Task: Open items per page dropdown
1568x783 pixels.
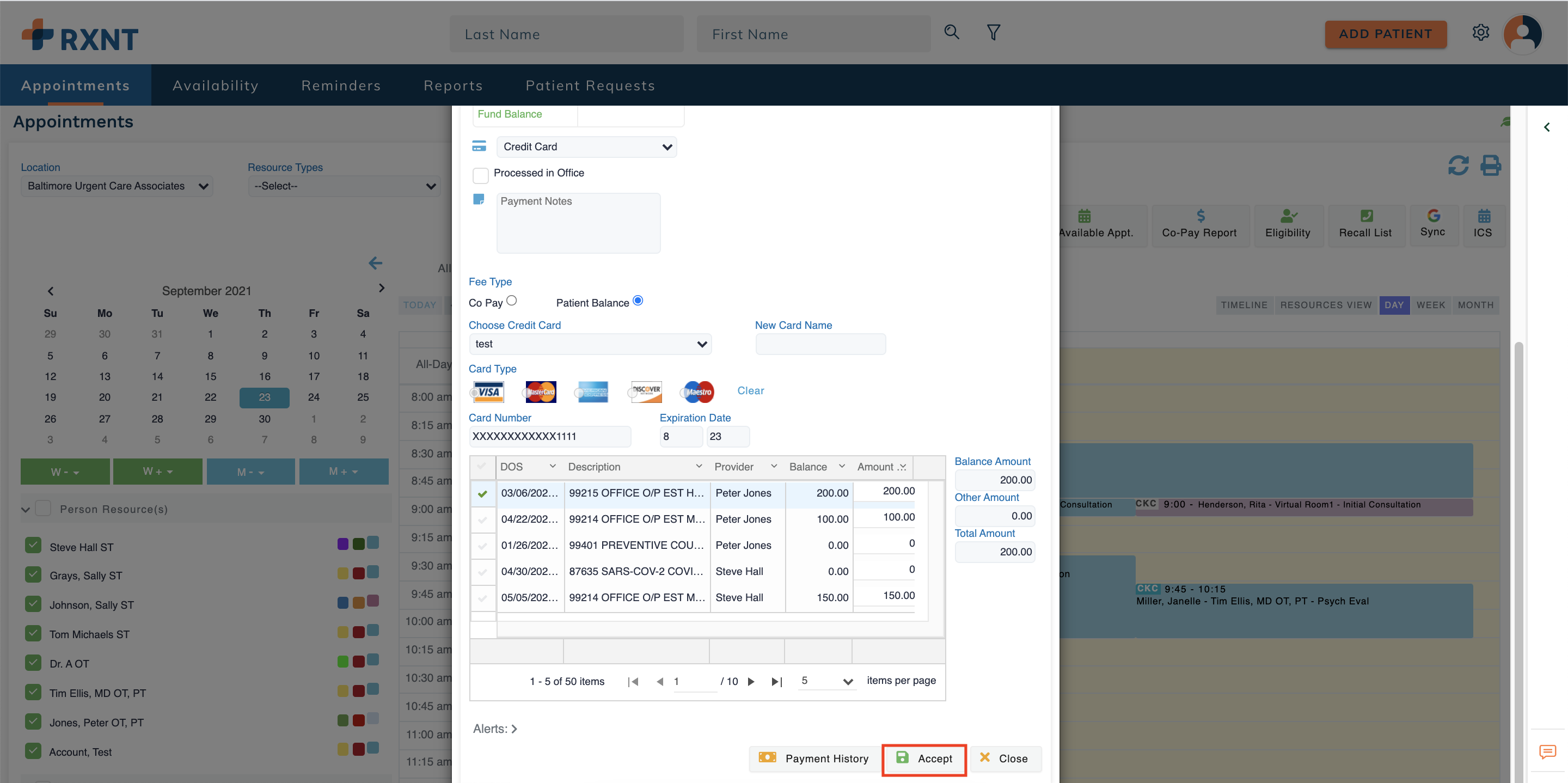Action: tap(826, 681)
